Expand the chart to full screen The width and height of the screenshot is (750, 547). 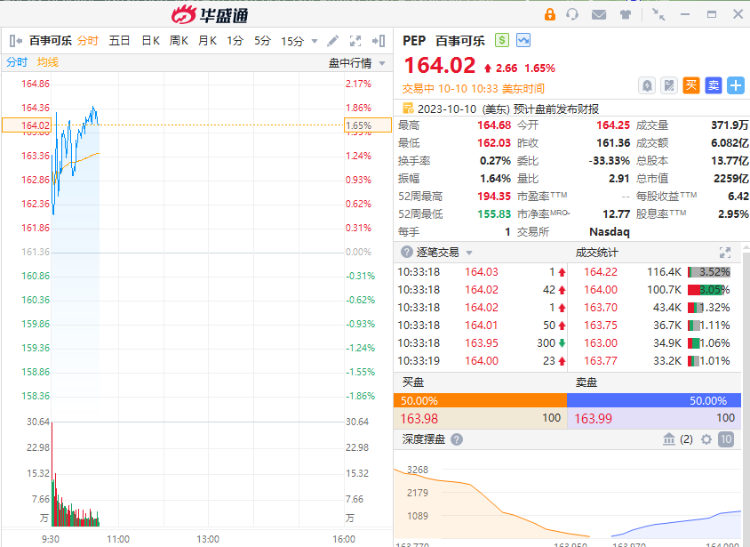tap(356, 41)
